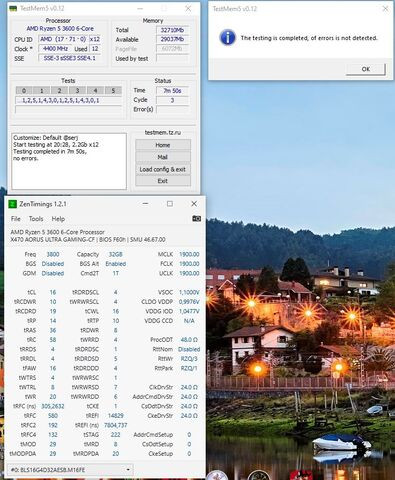Click the Clock 4400 MHz field

tap(55, 49)
